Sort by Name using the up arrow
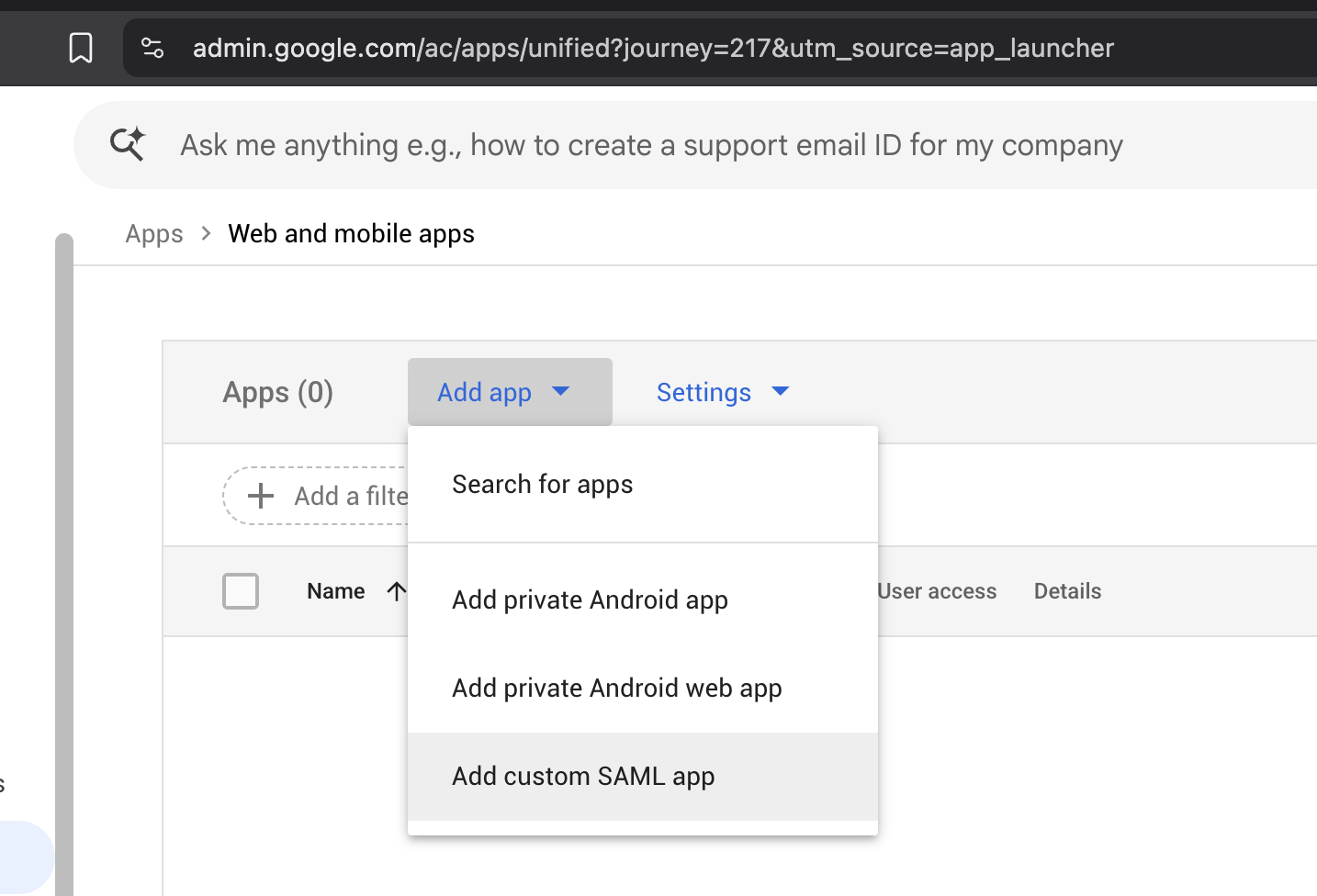This screenshot has height=896, width=1317. point(397,591)
